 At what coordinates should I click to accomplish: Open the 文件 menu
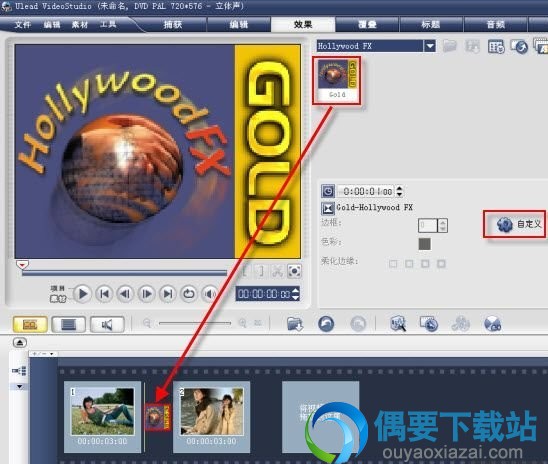point(23,24)
